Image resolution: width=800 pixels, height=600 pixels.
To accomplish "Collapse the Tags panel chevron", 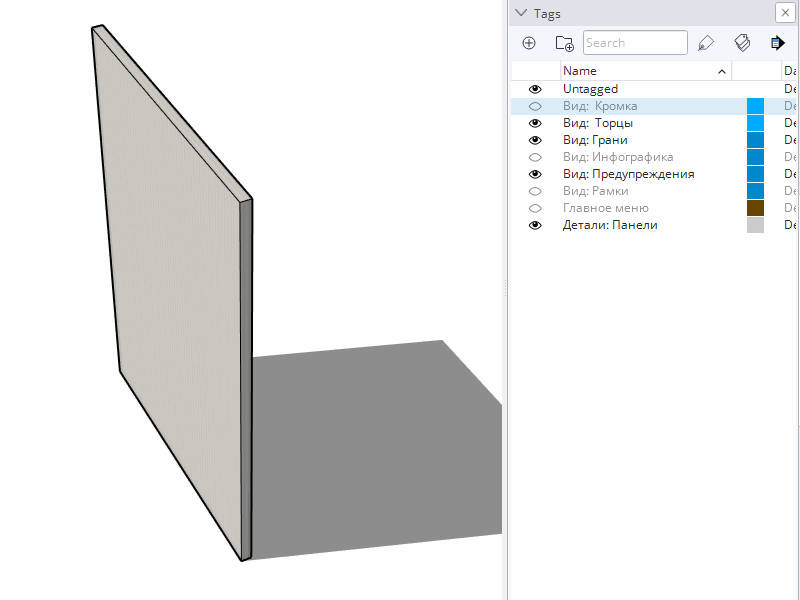I will pyautogui.click(x=521, y=14).
